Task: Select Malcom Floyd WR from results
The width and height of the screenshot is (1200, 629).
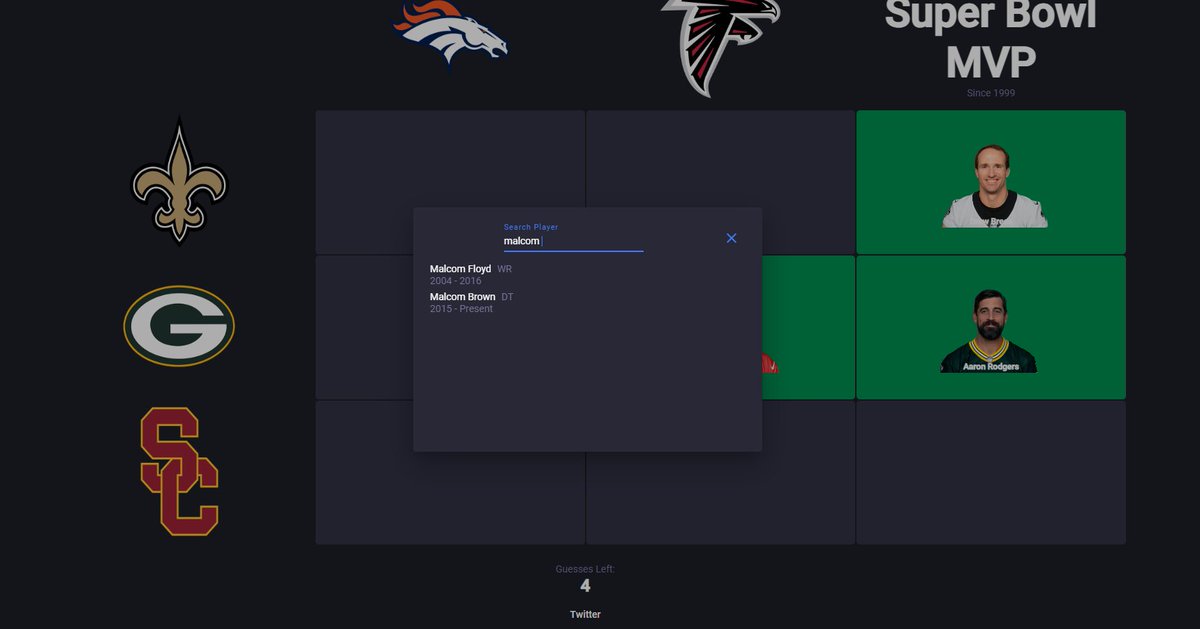Action: click(471, 275)
